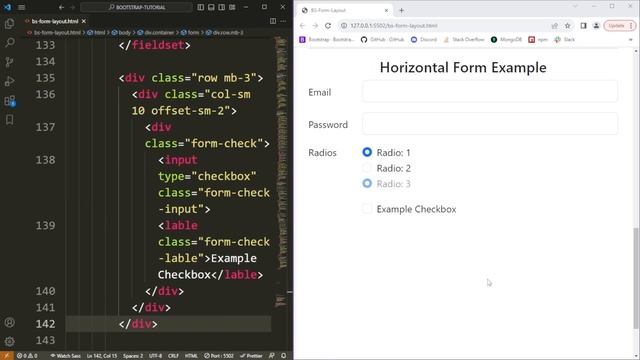The width and height of the screenshot is (640, 360).
Task: Open the div.container breadcrumb dropdown
Action: point(156,33)
